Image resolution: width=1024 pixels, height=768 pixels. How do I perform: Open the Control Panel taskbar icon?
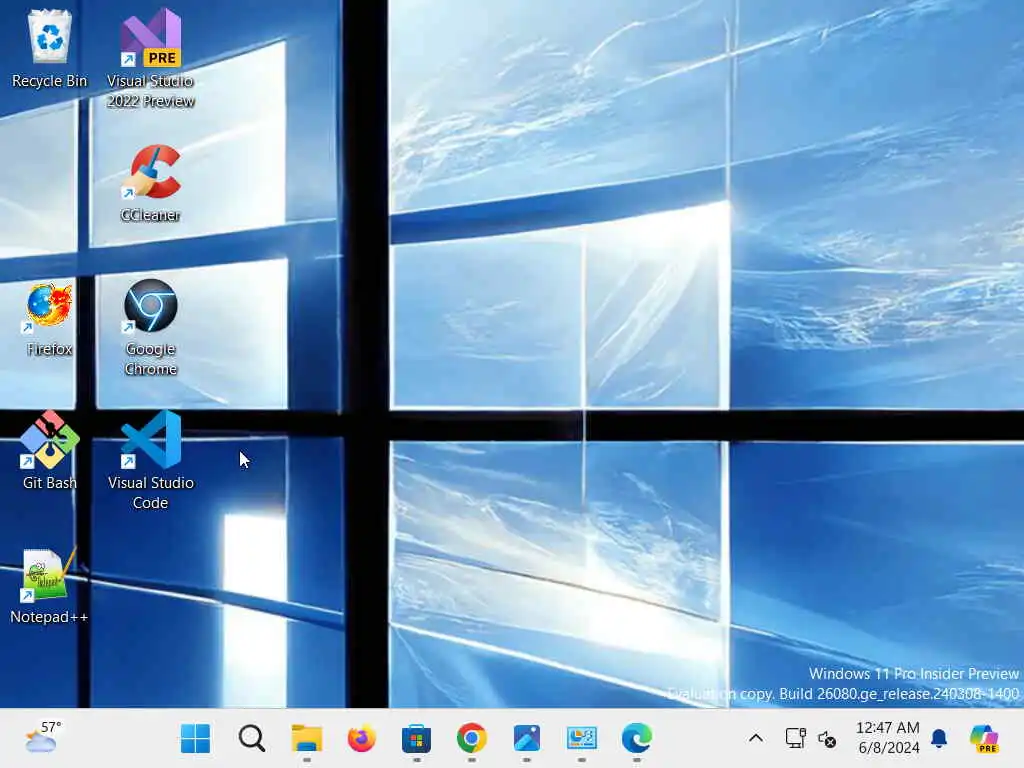point(581,739)
